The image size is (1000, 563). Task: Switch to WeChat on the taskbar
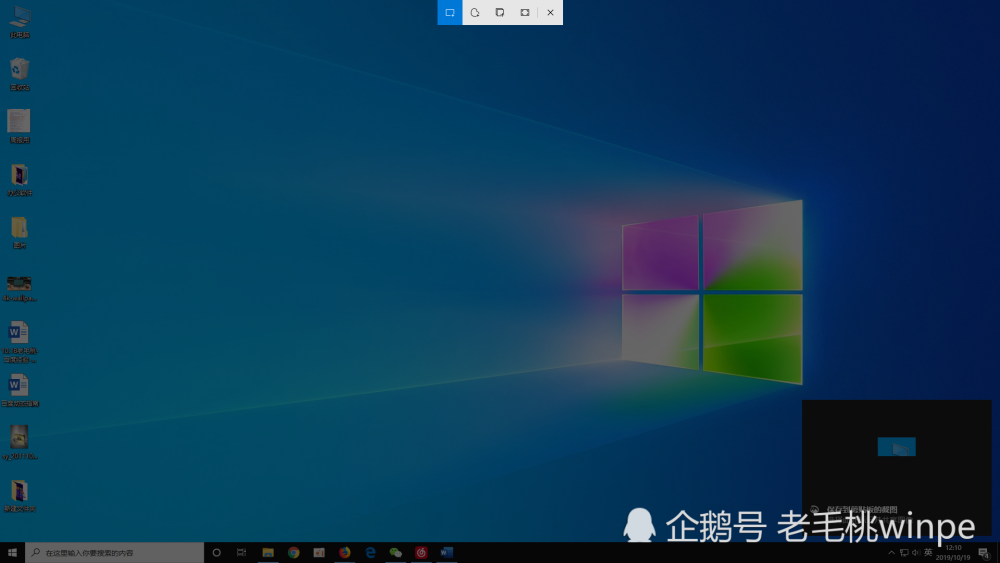(x=395, y=553)
